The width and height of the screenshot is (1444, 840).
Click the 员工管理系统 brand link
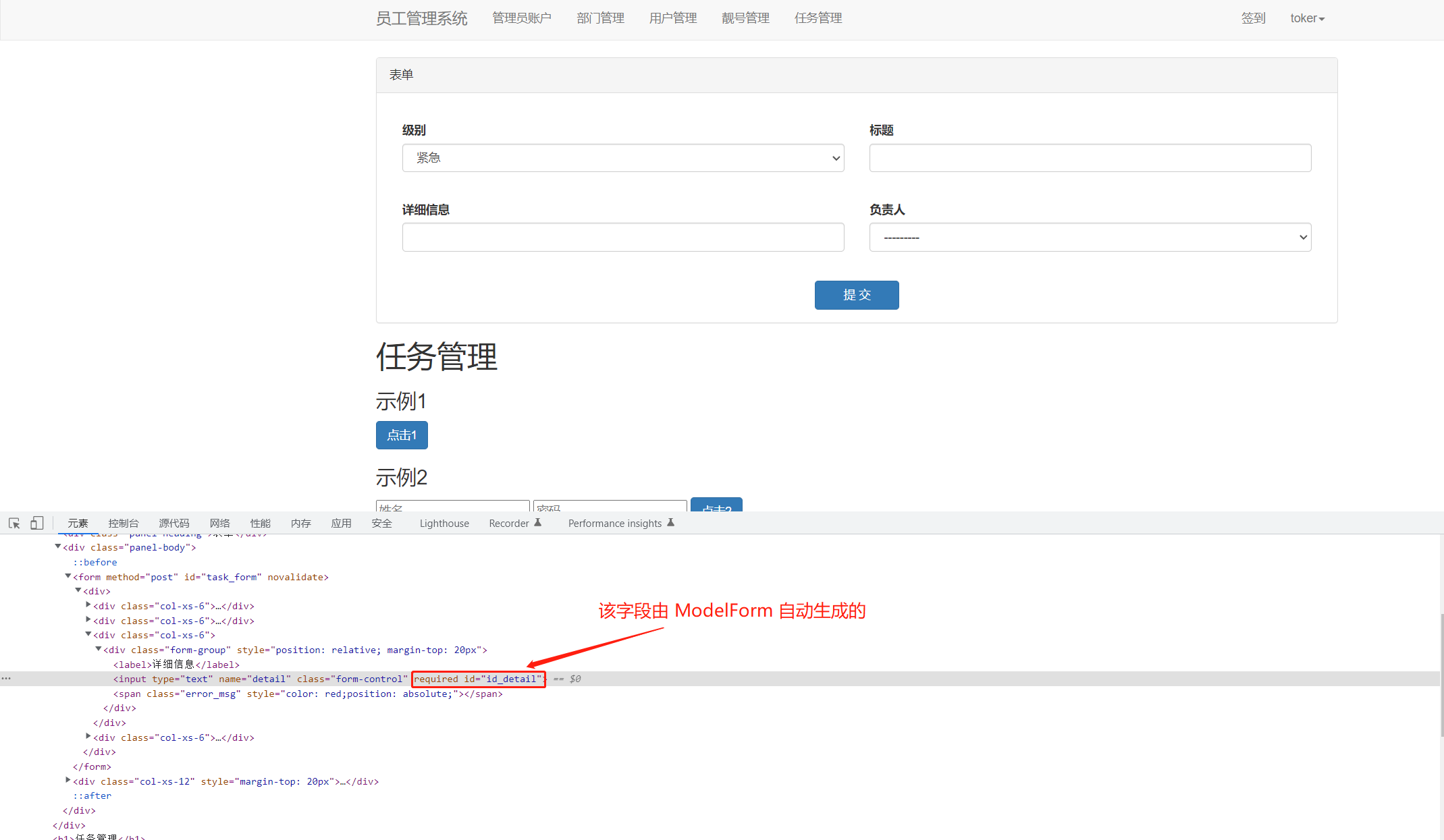(422, 18)
